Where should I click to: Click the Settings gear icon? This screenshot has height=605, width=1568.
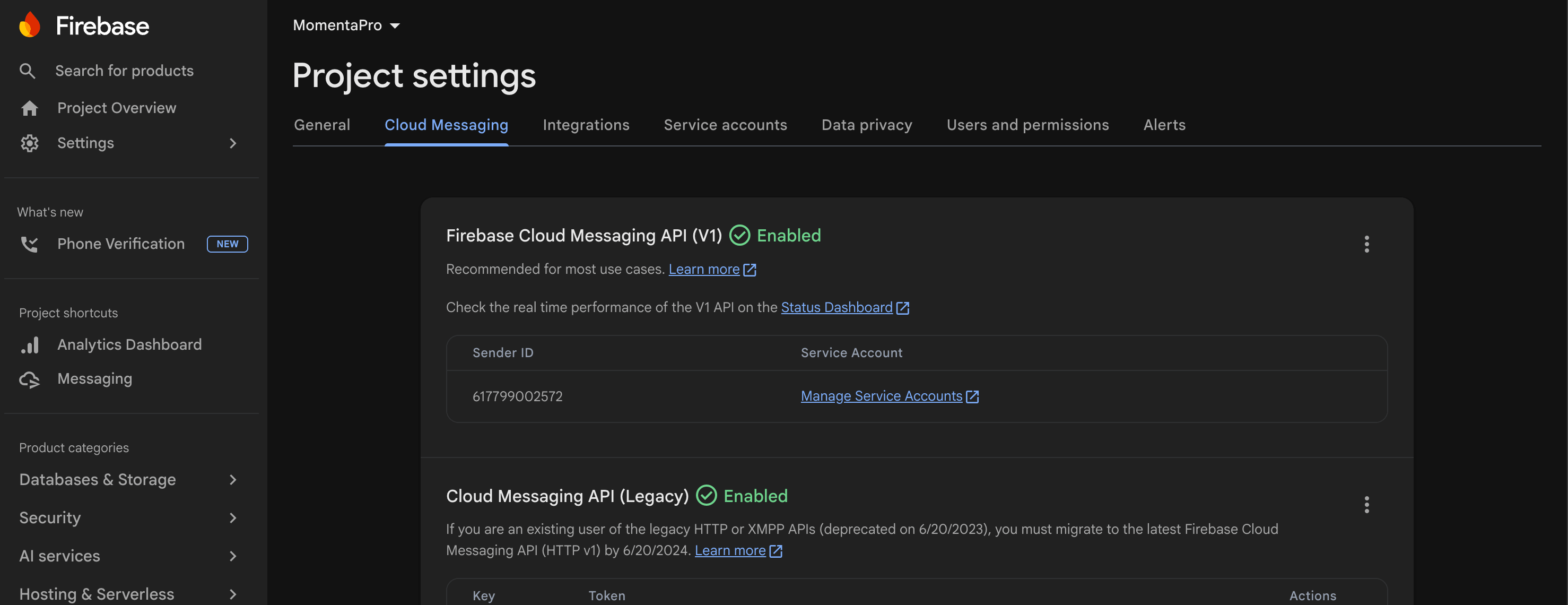coord(29,143)
